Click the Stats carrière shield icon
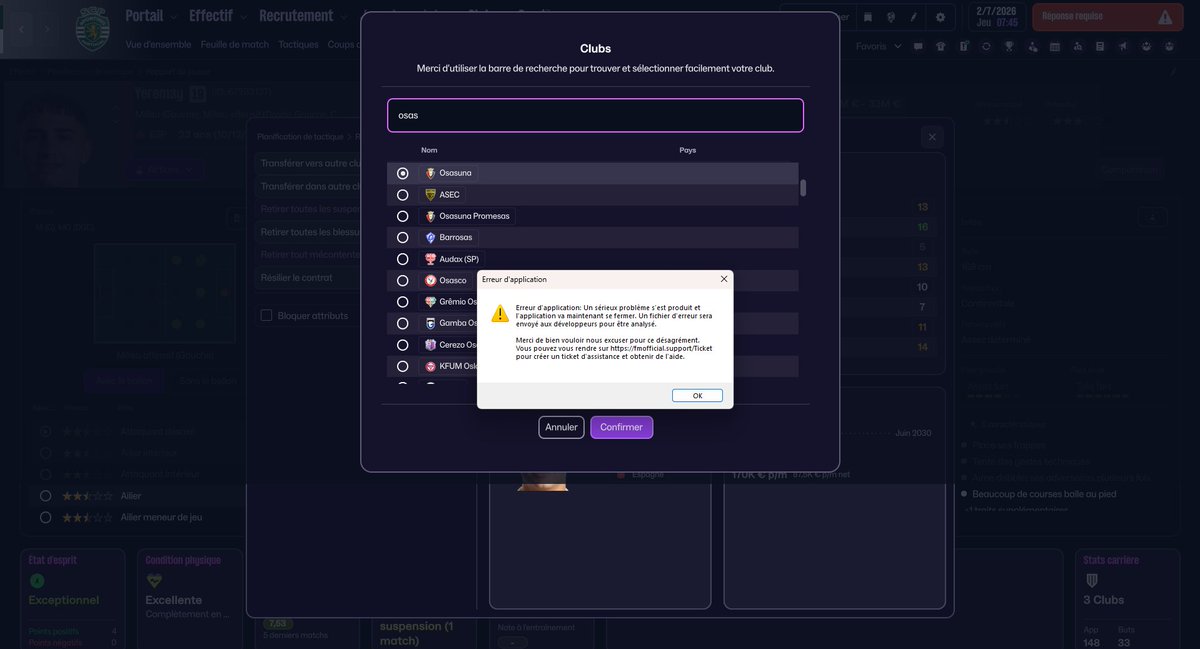 (x=1091, y=580)
